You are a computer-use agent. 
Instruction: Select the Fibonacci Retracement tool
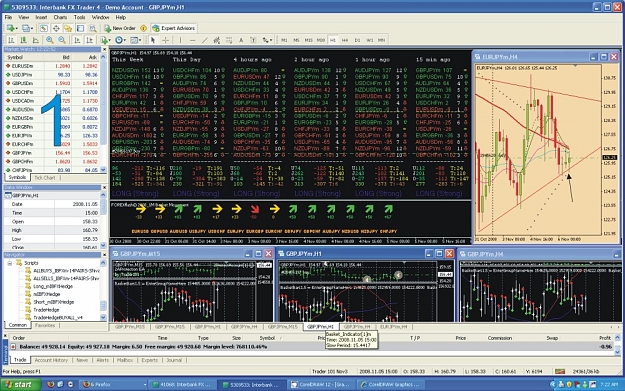click(x=229, y=40)
